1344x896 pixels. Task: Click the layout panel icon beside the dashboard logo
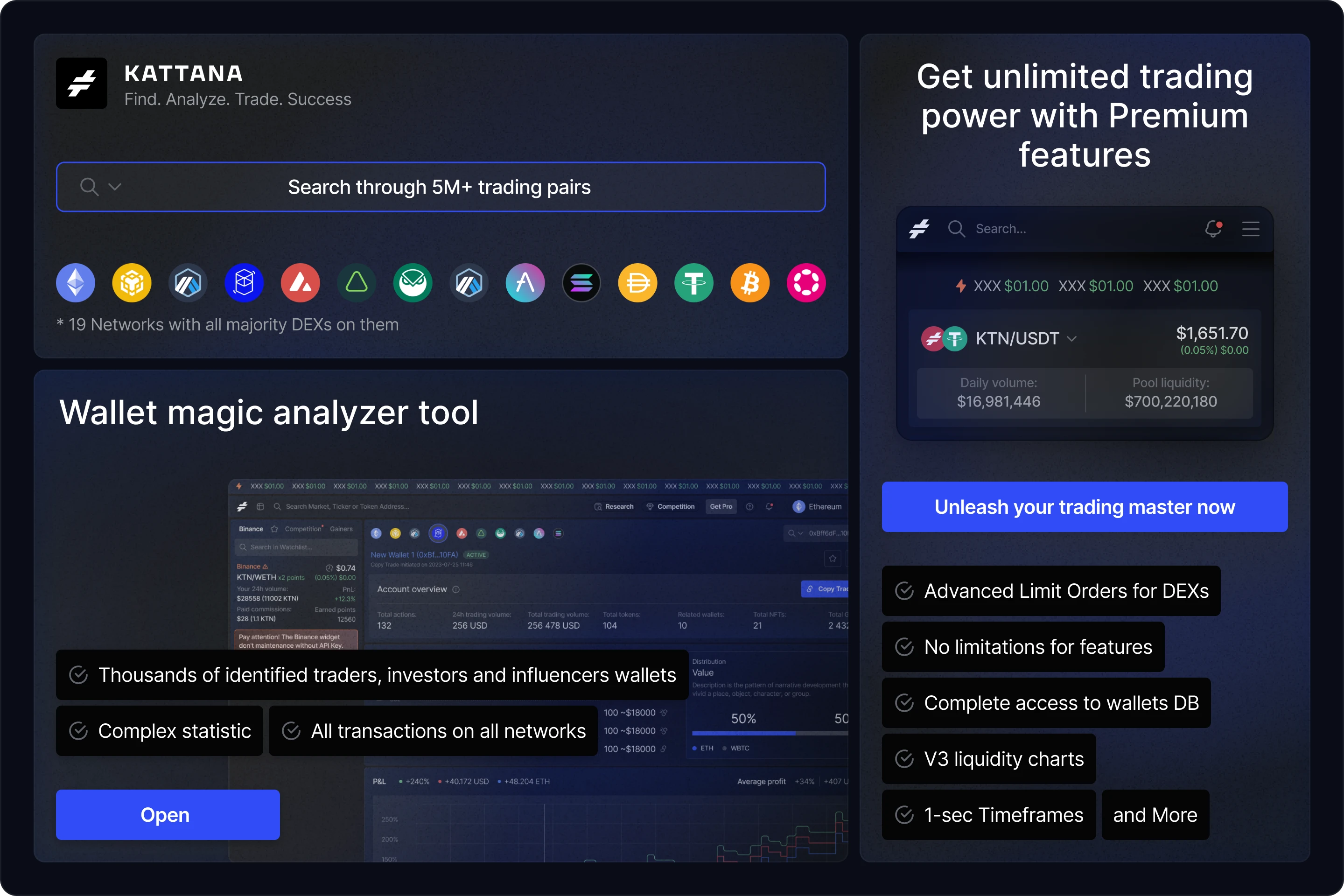(x=260, y=506)
